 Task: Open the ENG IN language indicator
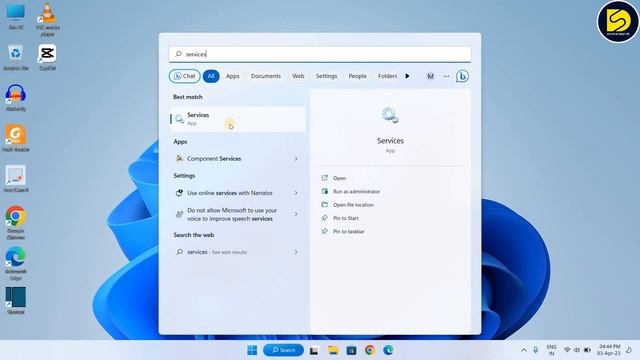551,350
